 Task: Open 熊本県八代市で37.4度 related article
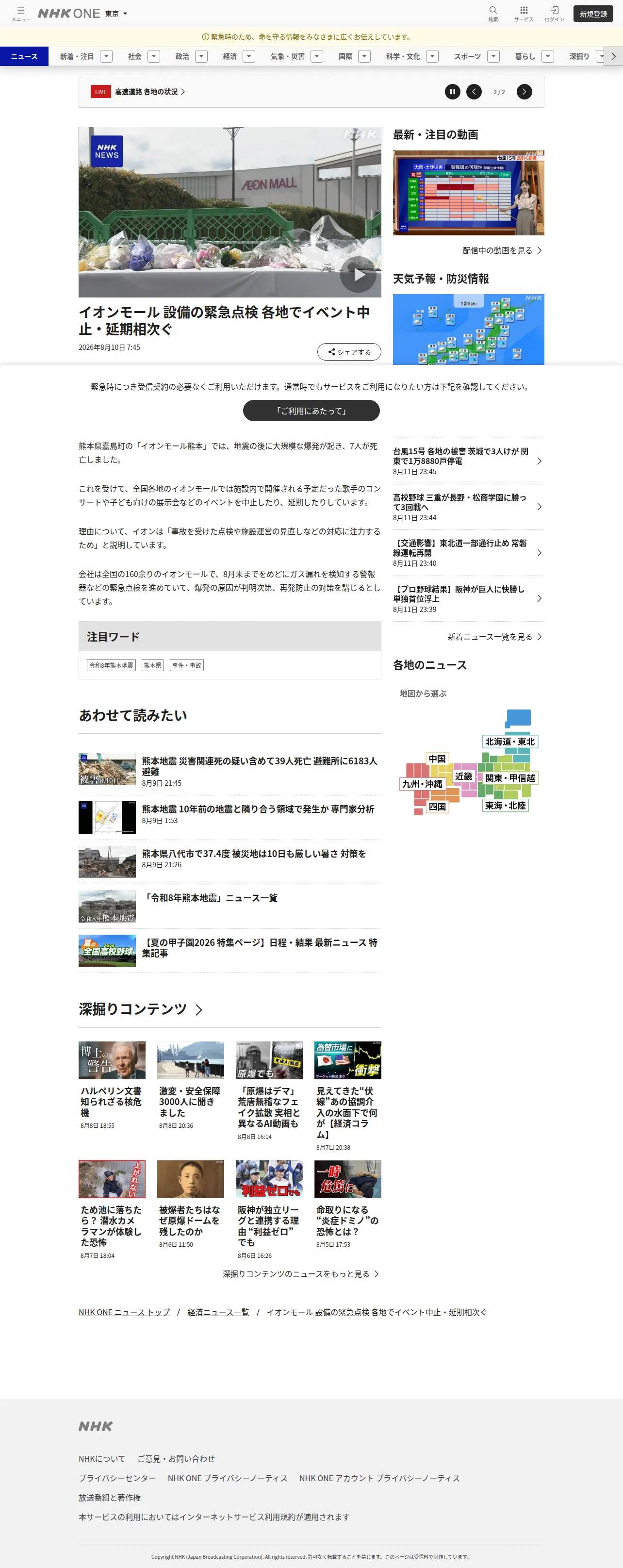pos(230,861)
